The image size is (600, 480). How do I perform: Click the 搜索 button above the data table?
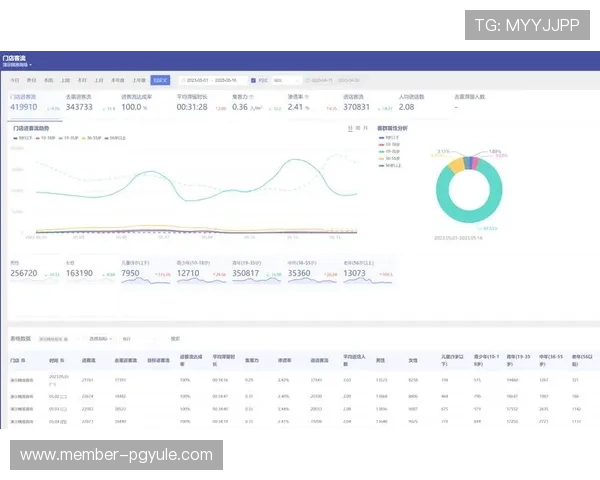point(175,339)
